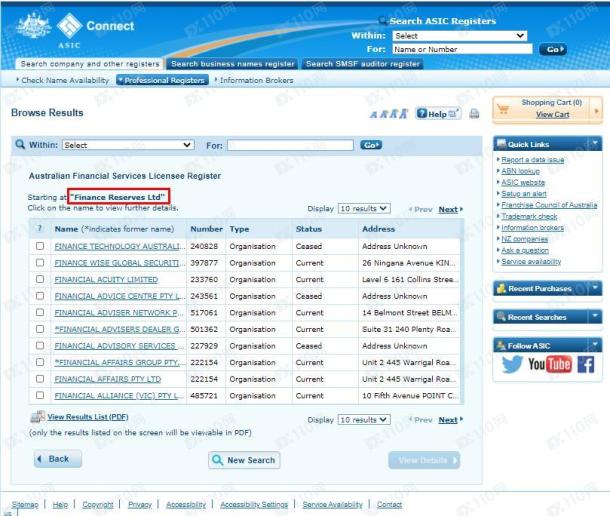Expand the Recent Searches panel arrow
610x516 pixels.
point(595,316)
